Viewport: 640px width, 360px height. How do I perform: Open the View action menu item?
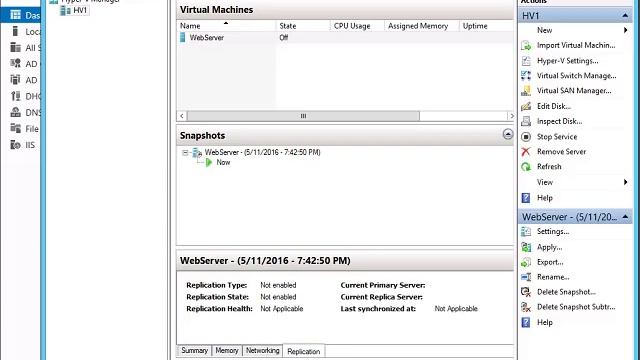coord(545,182)
